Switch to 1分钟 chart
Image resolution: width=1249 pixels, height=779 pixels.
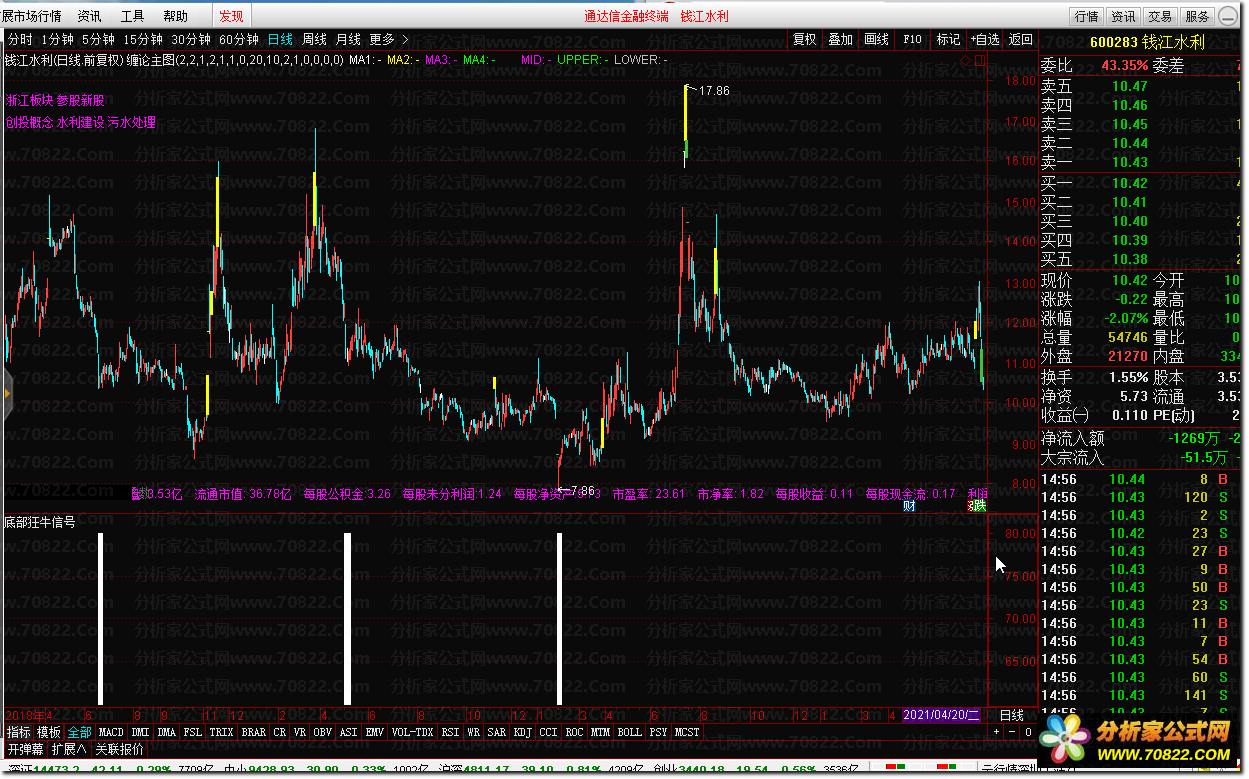tap(58, 39)
